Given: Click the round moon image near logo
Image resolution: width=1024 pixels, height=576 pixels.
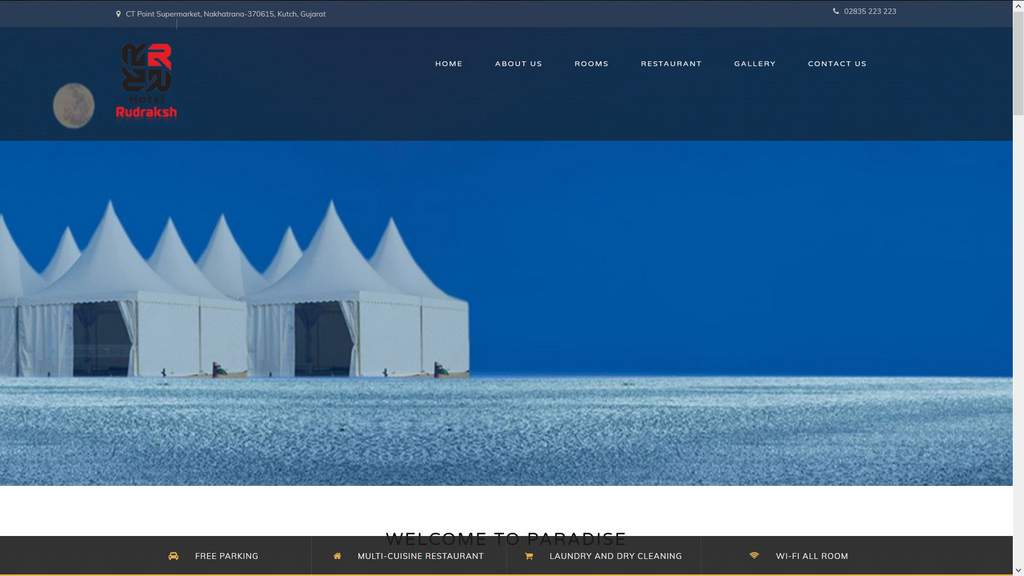Looking at the screenshot, I should click(x=74, y=105).
